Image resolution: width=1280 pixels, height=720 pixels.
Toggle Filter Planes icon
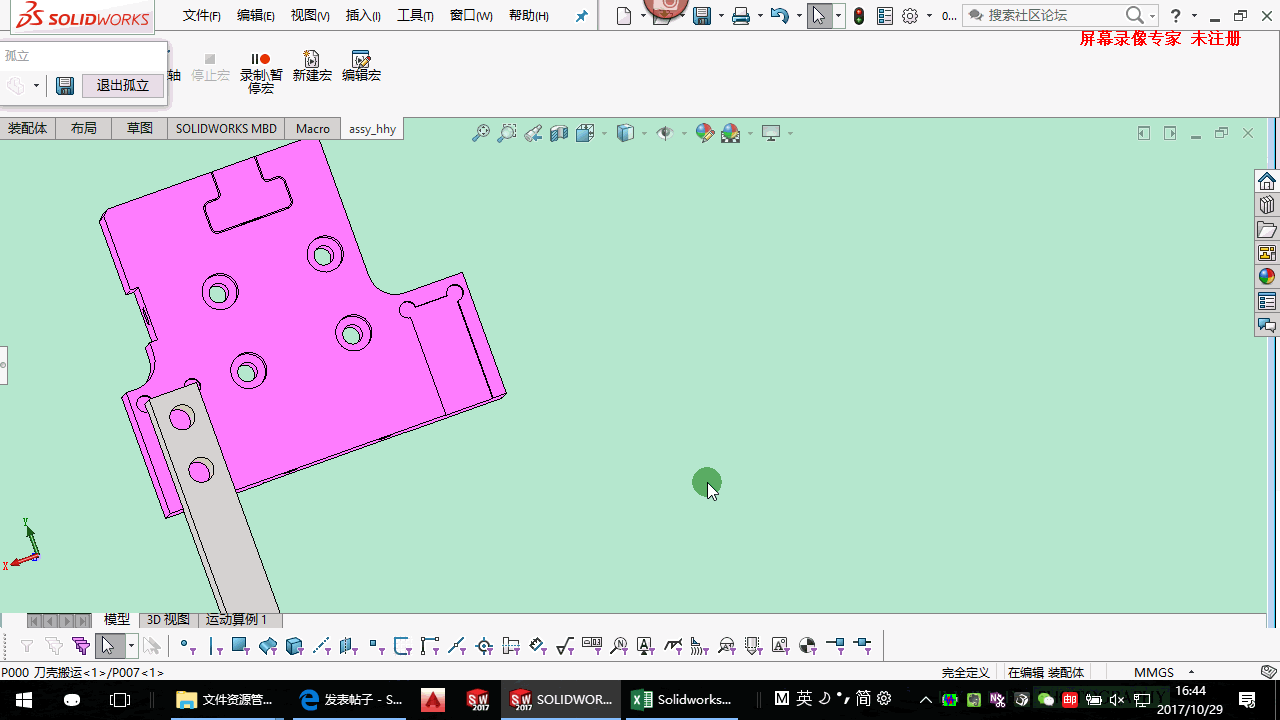click(x=349, y=646)
